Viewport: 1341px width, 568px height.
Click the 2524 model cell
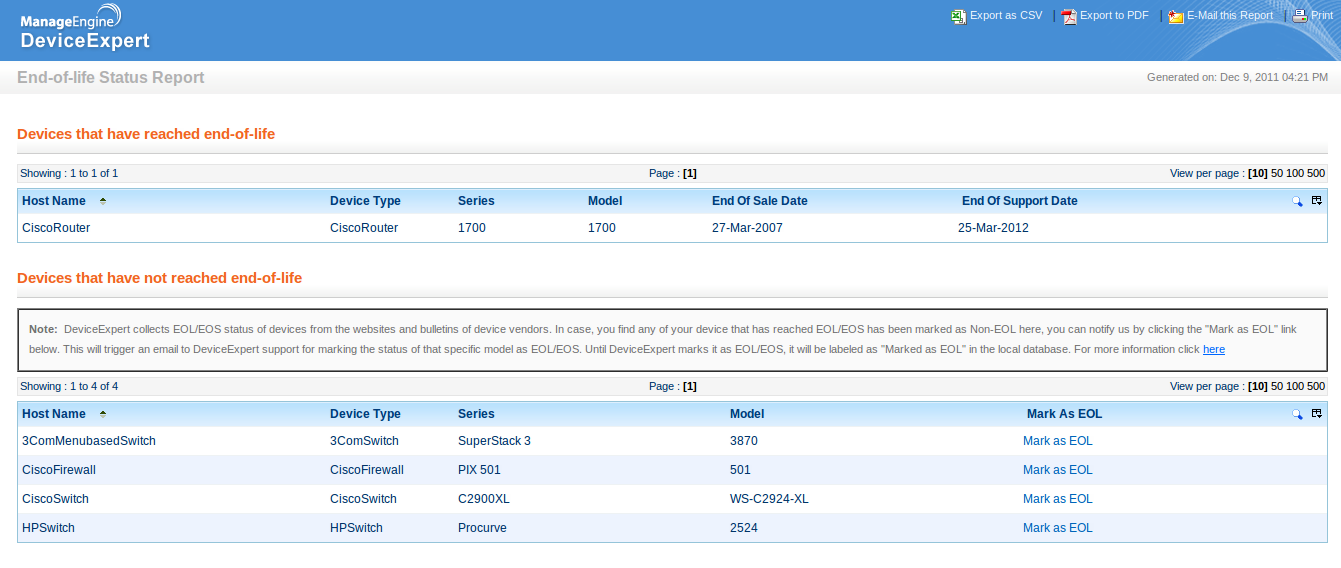pyautogui.click(x=743, y=528)
